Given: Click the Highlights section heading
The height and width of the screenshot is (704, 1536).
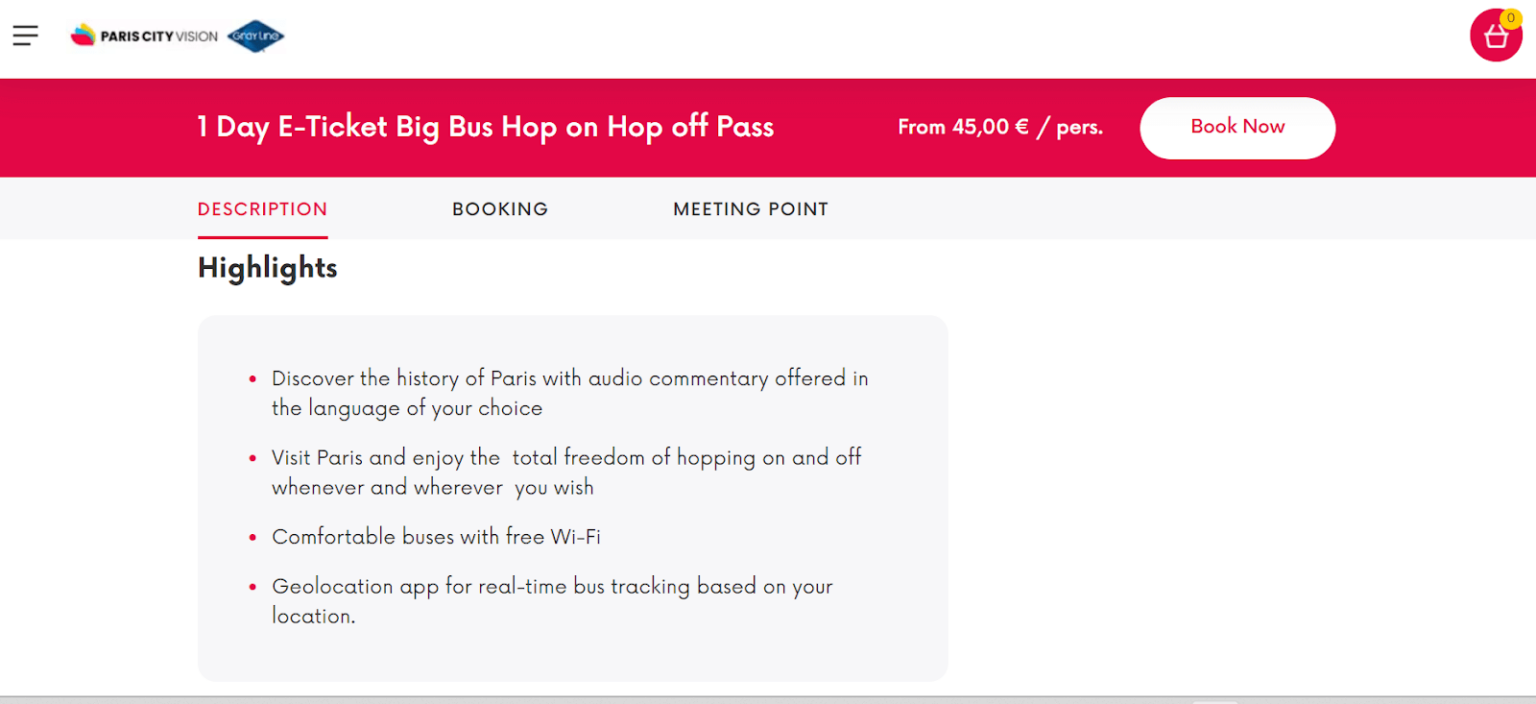Looking at the screenshot, I should click(267, 268).
